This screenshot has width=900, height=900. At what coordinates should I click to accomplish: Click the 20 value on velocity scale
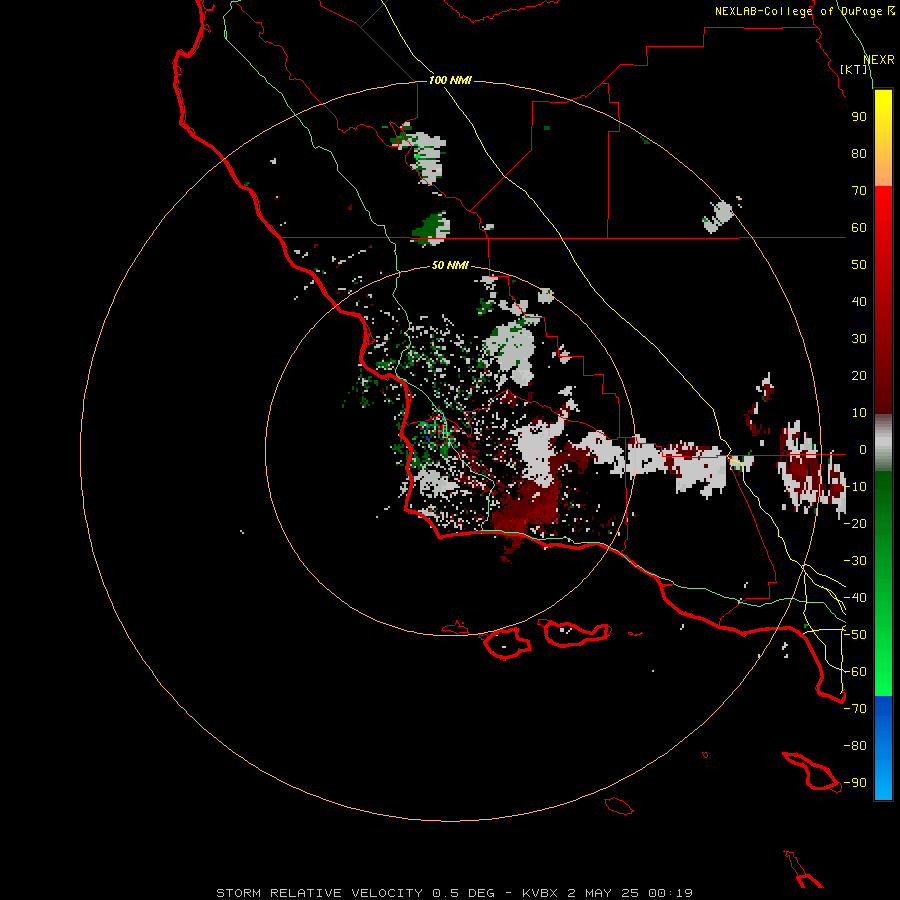coord(859,375)
